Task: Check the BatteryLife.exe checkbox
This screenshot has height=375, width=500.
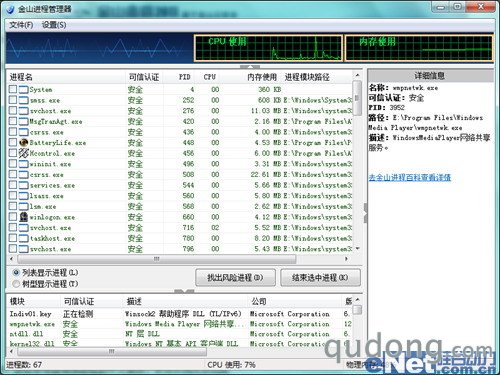Action: [x=13, y=143]
